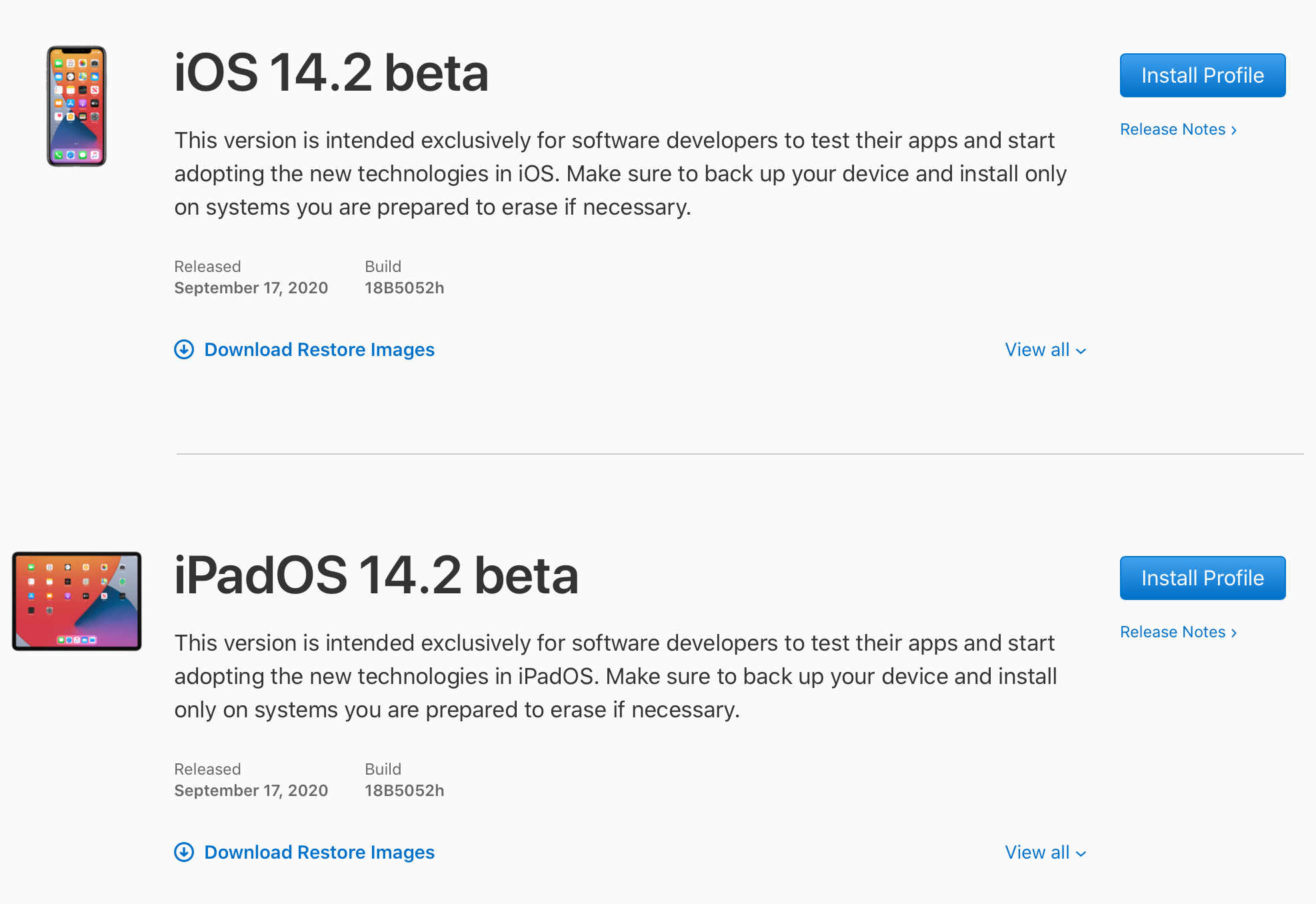The image size is (1316, 904).
Task: Click Install Profile for iOS 14.2 beta
Action: [x=1202, y=75]
